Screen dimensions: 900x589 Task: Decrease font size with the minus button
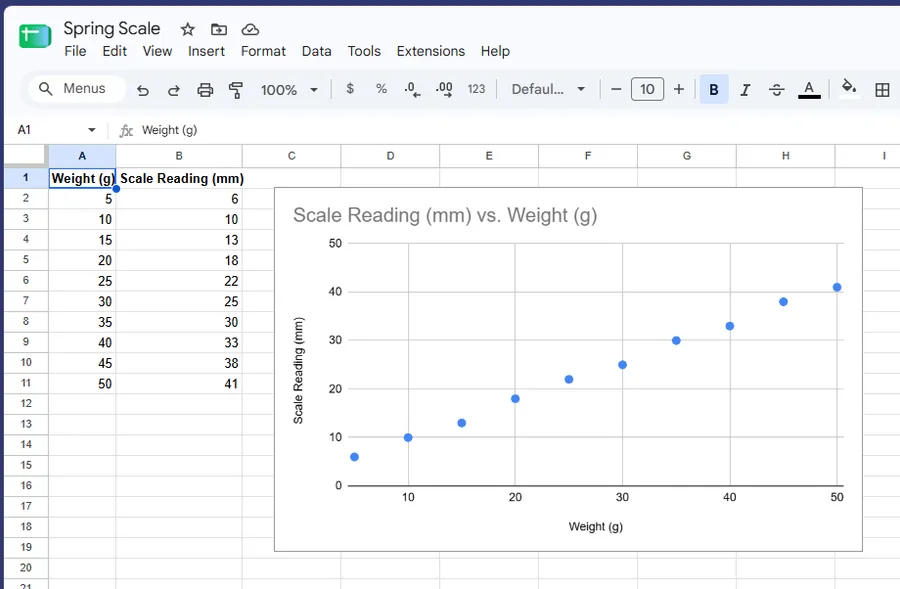[x=616, y=89]
